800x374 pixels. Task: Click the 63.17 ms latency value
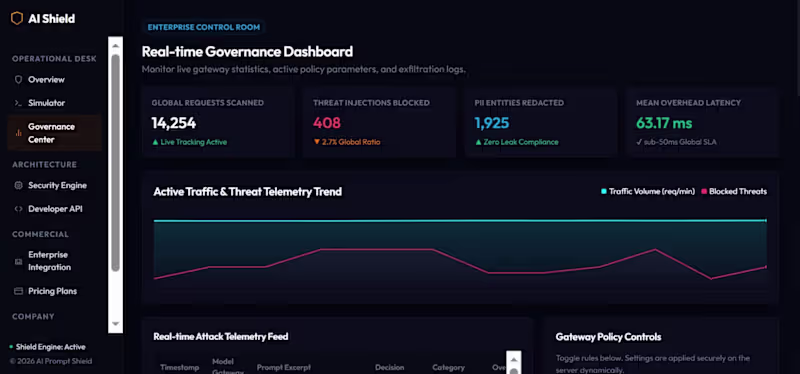664,123
